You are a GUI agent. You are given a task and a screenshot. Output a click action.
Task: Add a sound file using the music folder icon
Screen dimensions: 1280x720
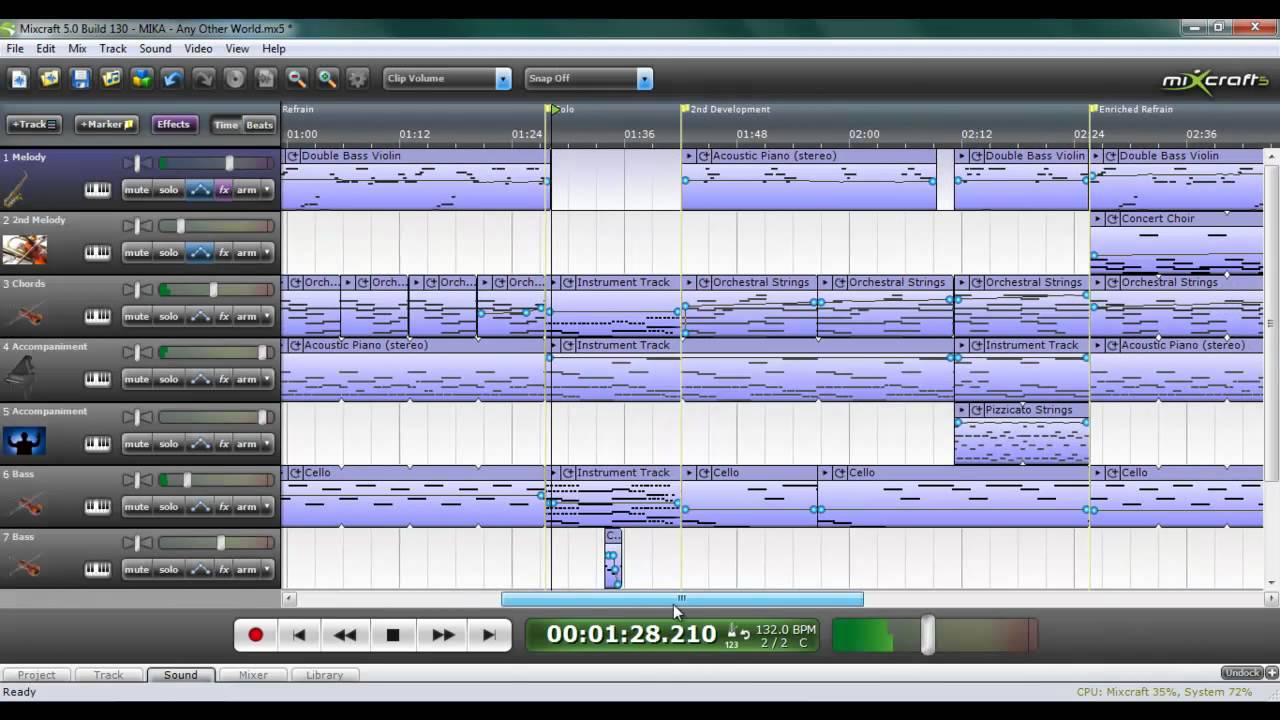pyautogui.click(x=112, y=78)
